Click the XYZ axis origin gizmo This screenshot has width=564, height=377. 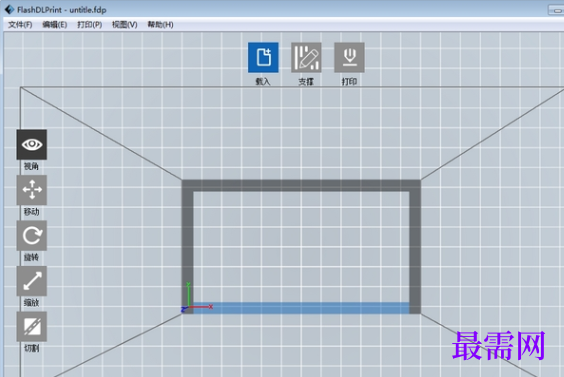pyautogui.click(x=197, y=298)
